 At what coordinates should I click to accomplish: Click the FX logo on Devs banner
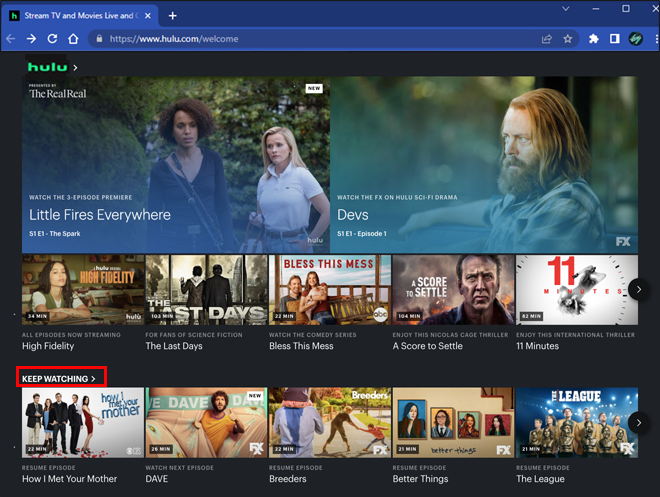point(623,242)
